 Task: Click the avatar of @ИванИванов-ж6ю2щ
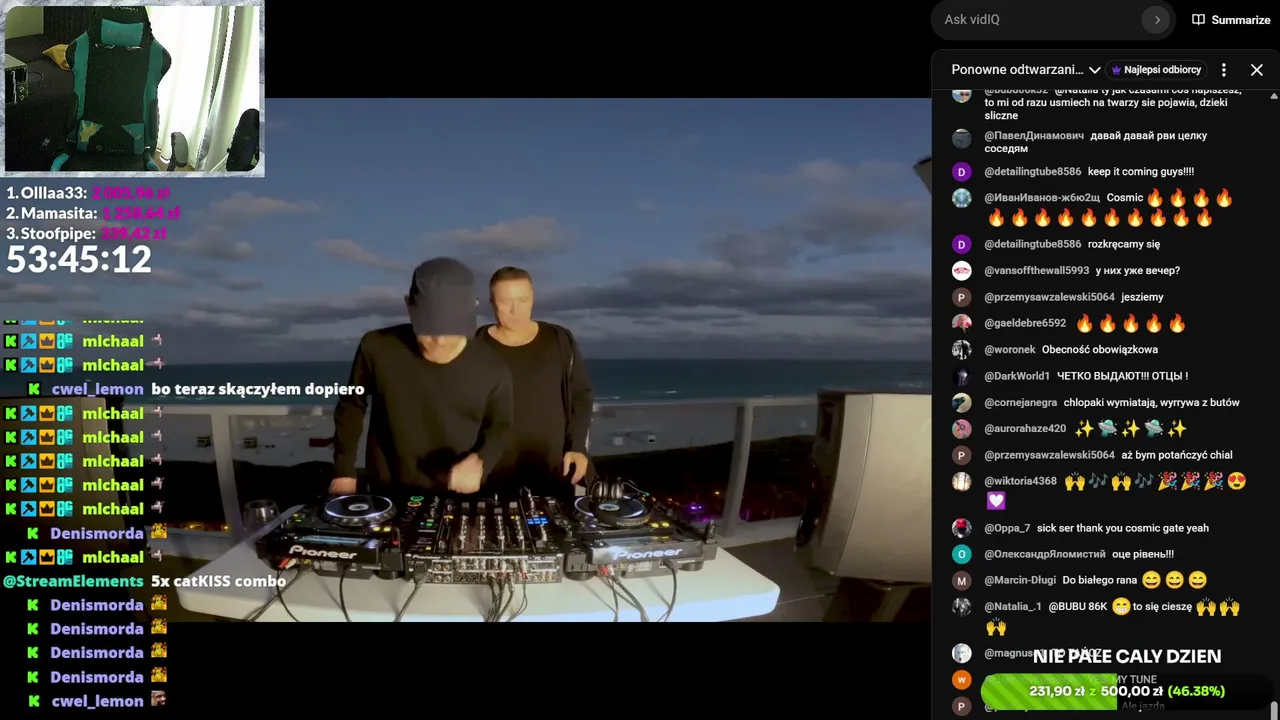point(961,198)
